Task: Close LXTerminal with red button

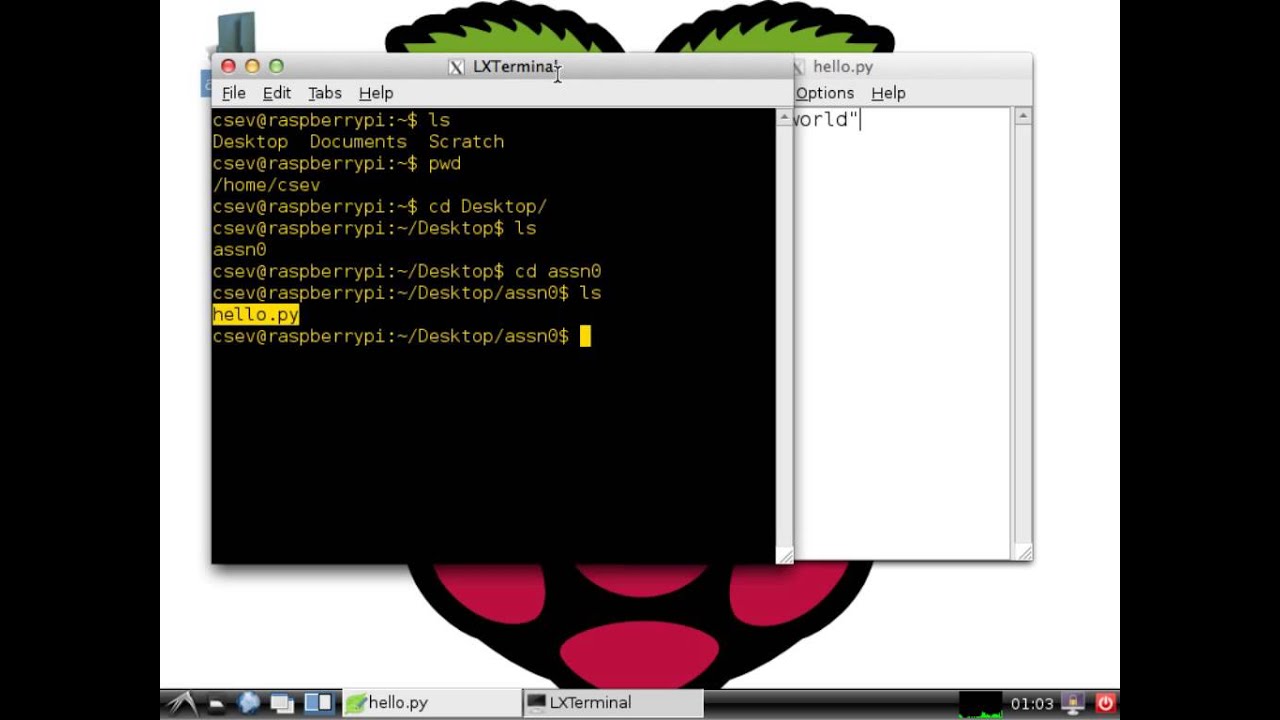Action: [x=228, y=66]
